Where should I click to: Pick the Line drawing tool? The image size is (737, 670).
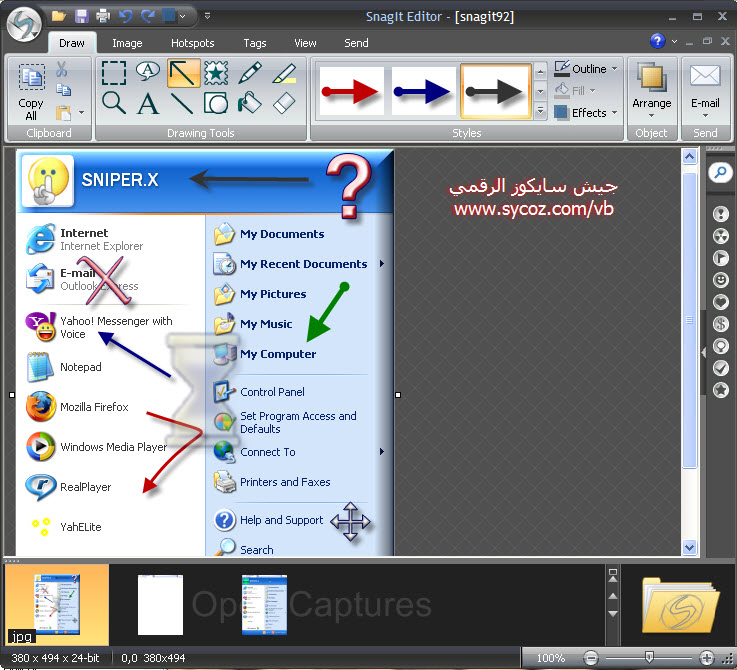click(x=182, y=103)
